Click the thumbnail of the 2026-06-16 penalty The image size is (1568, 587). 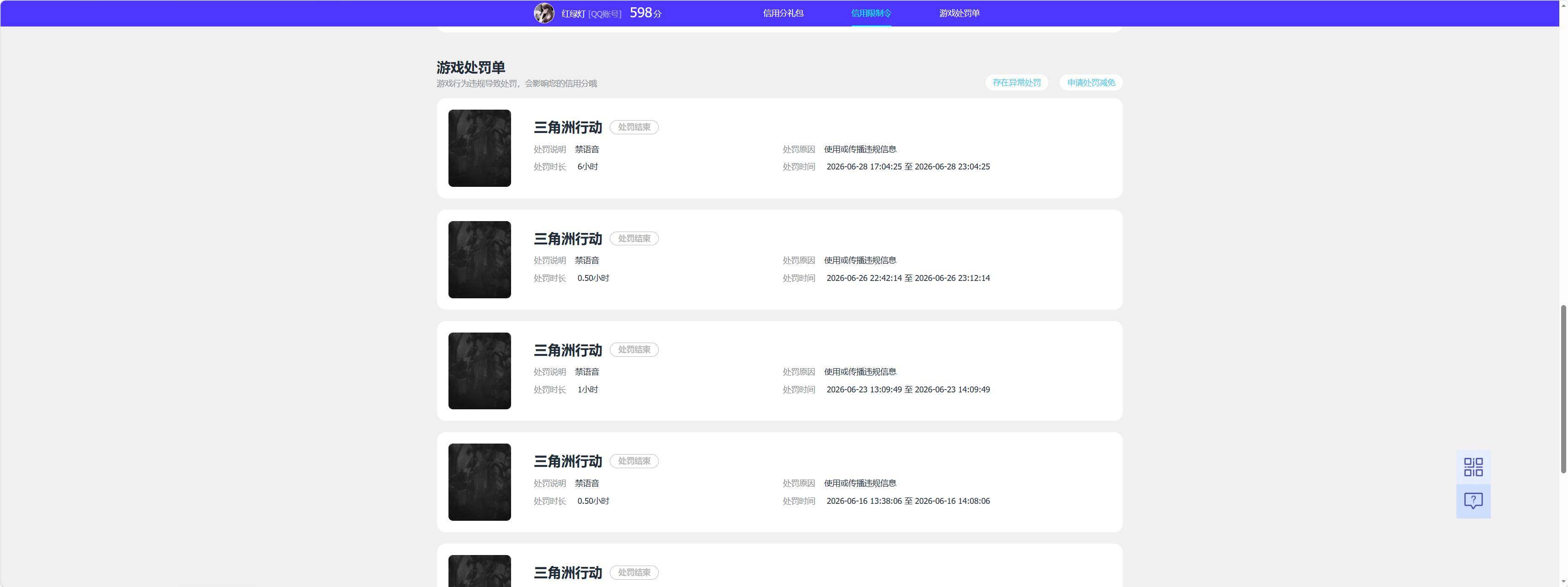[480, 482]
